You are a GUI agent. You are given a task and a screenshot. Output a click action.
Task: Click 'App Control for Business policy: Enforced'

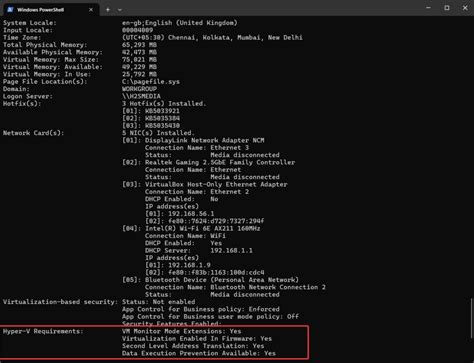click(x=201, y=309)
